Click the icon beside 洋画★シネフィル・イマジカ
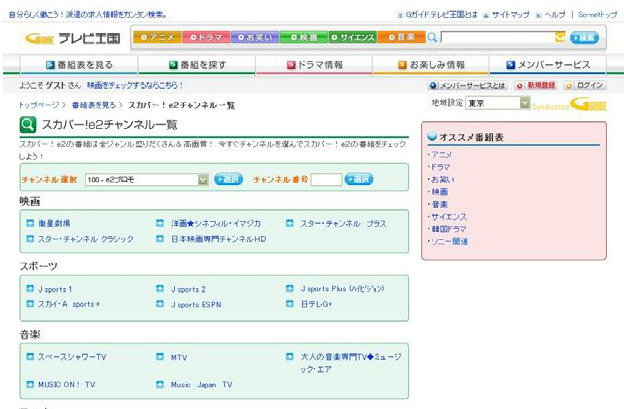This screenshot has height=409, width=624. pos(160,223)
